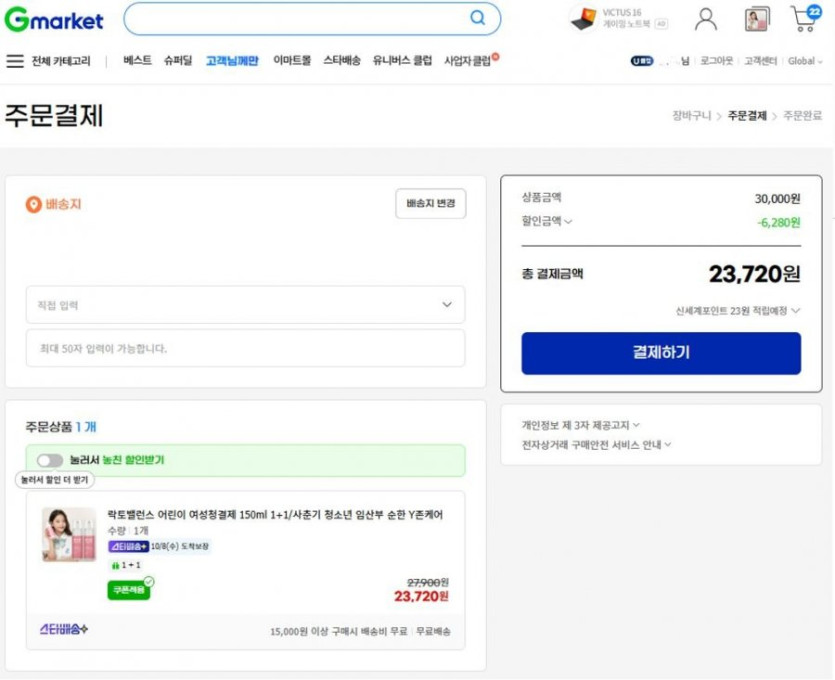This screenshot has width=835, height=680.
Task: Click the Gmarket logo
Action: (x=54, y=20)
